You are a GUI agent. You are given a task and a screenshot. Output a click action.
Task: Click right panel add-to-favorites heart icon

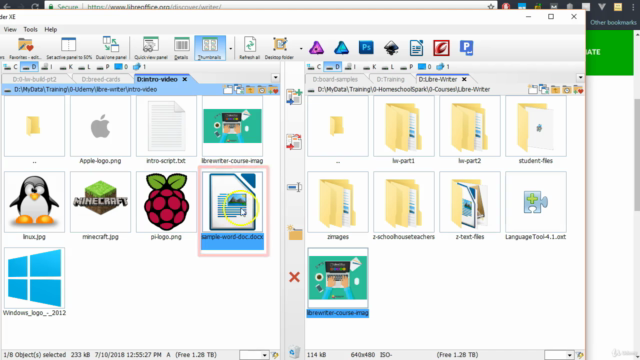tap(578, 89)
